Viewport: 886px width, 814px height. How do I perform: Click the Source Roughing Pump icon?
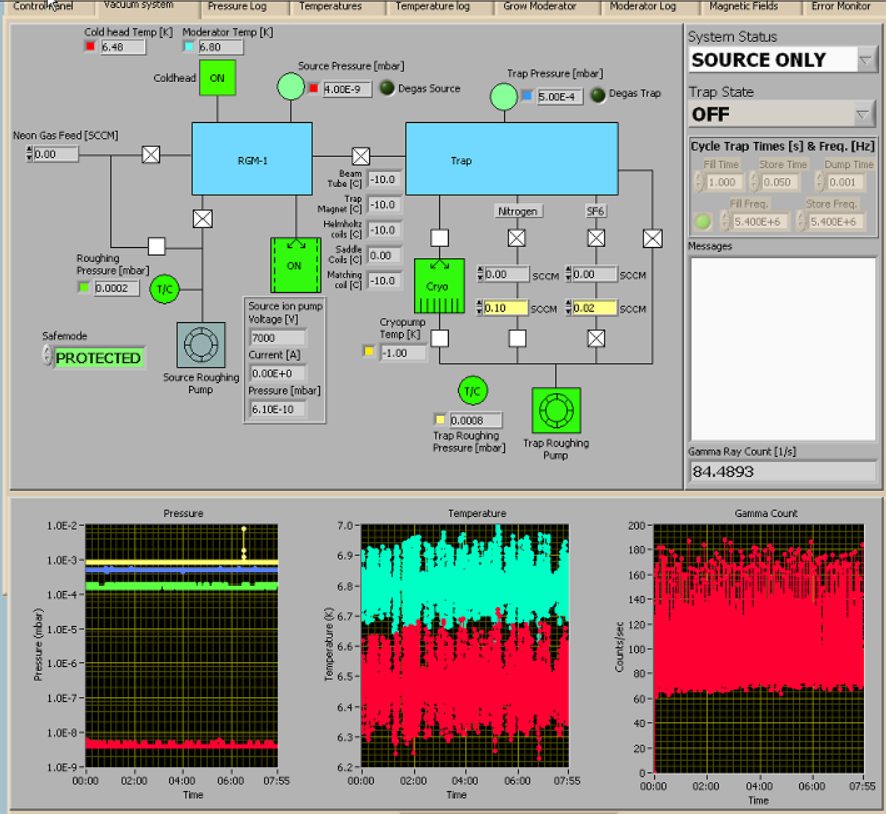tap(201, 346)
